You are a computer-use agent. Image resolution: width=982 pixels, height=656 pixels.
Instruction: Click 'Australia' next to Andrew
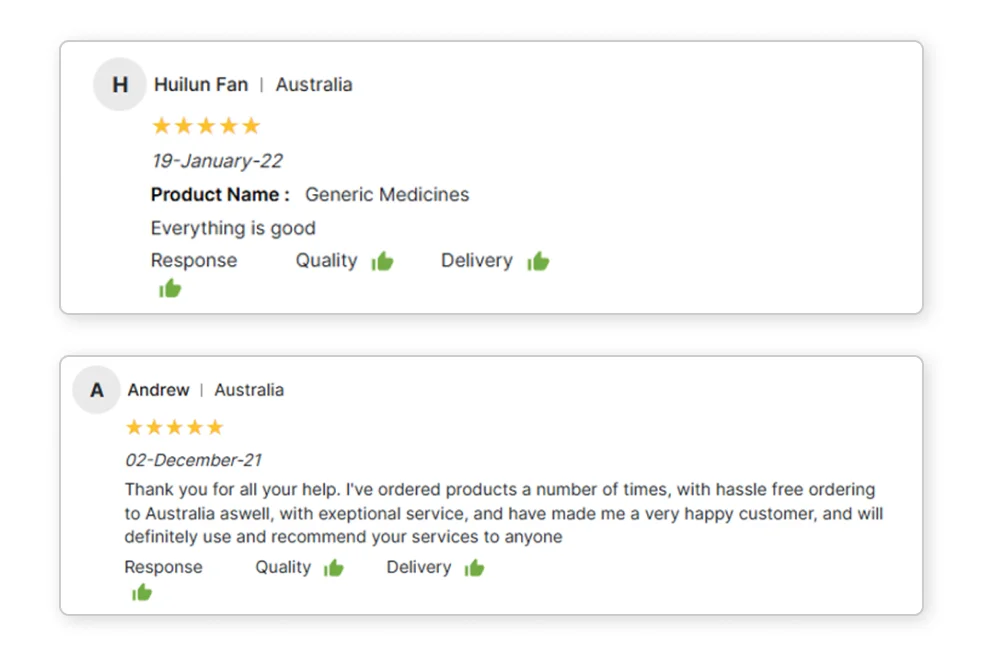249,390
